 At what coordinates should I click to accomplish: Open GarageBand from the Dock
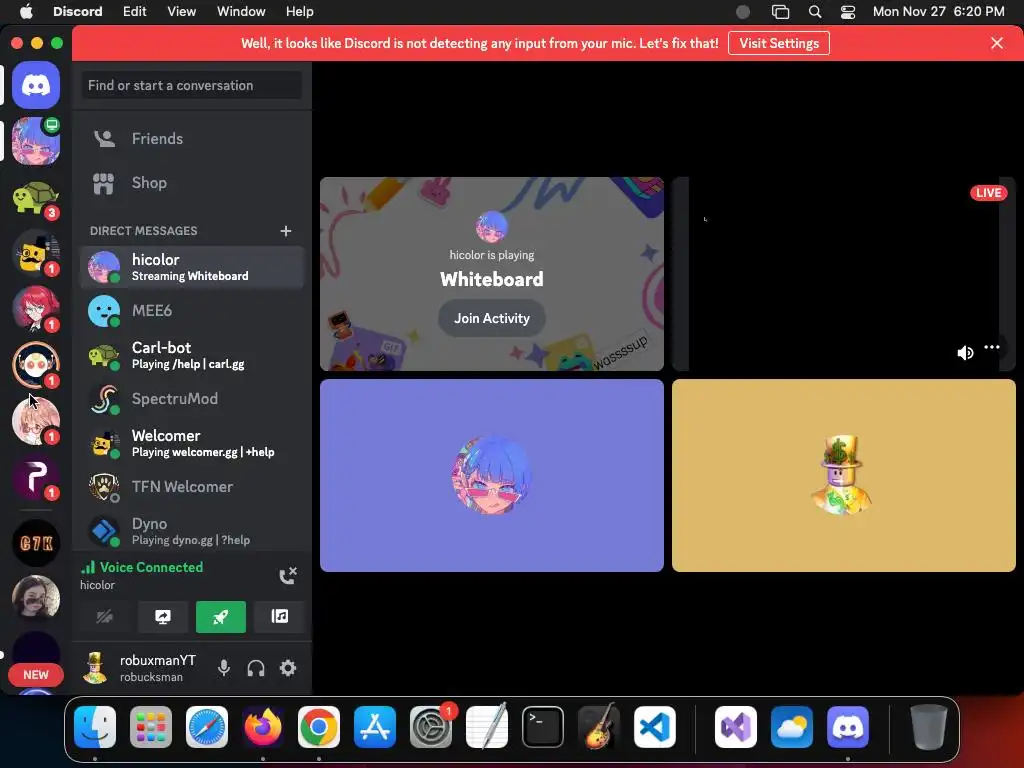pos(599,726)
